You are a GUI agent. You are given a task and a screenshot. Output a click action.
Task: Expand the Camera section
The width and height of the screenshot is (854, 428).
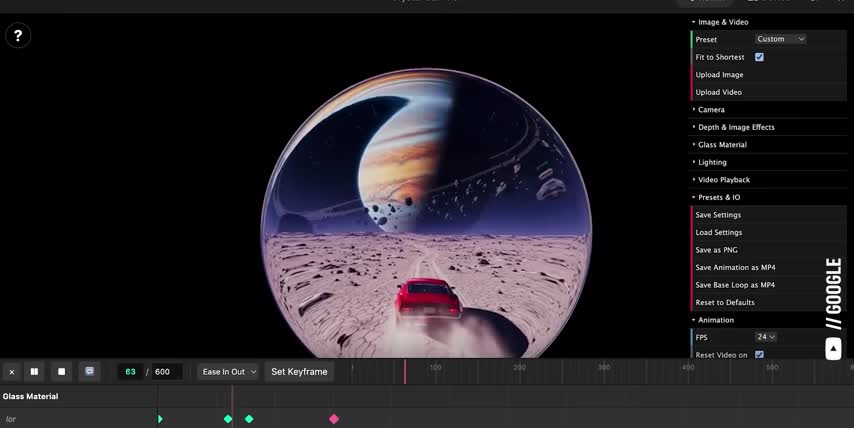(x=711, y=109)
